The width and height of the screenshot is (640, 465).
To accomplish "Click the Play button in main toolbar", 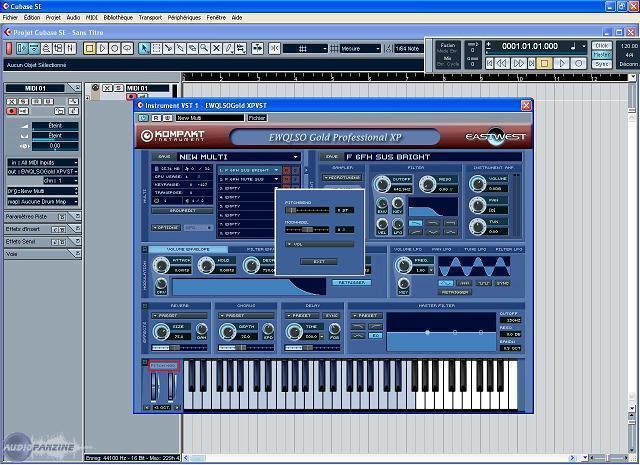I will (102, 49).
